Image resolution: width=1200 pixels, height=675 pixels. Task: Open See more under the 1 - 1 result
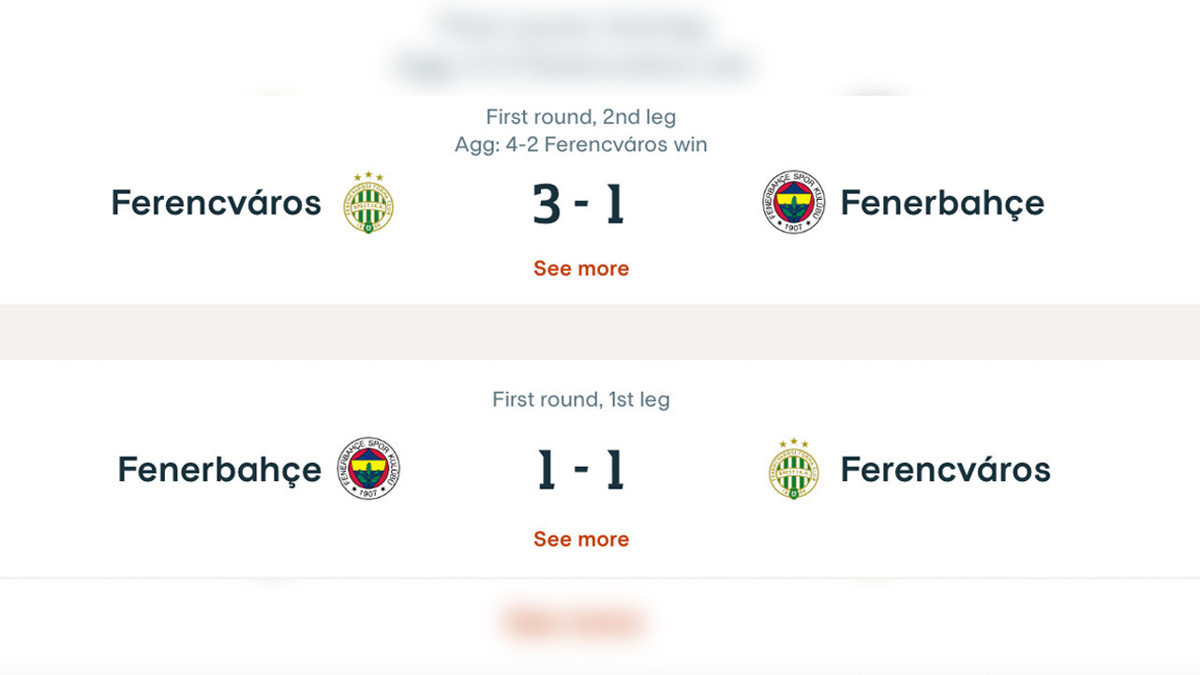click(581, 539)
